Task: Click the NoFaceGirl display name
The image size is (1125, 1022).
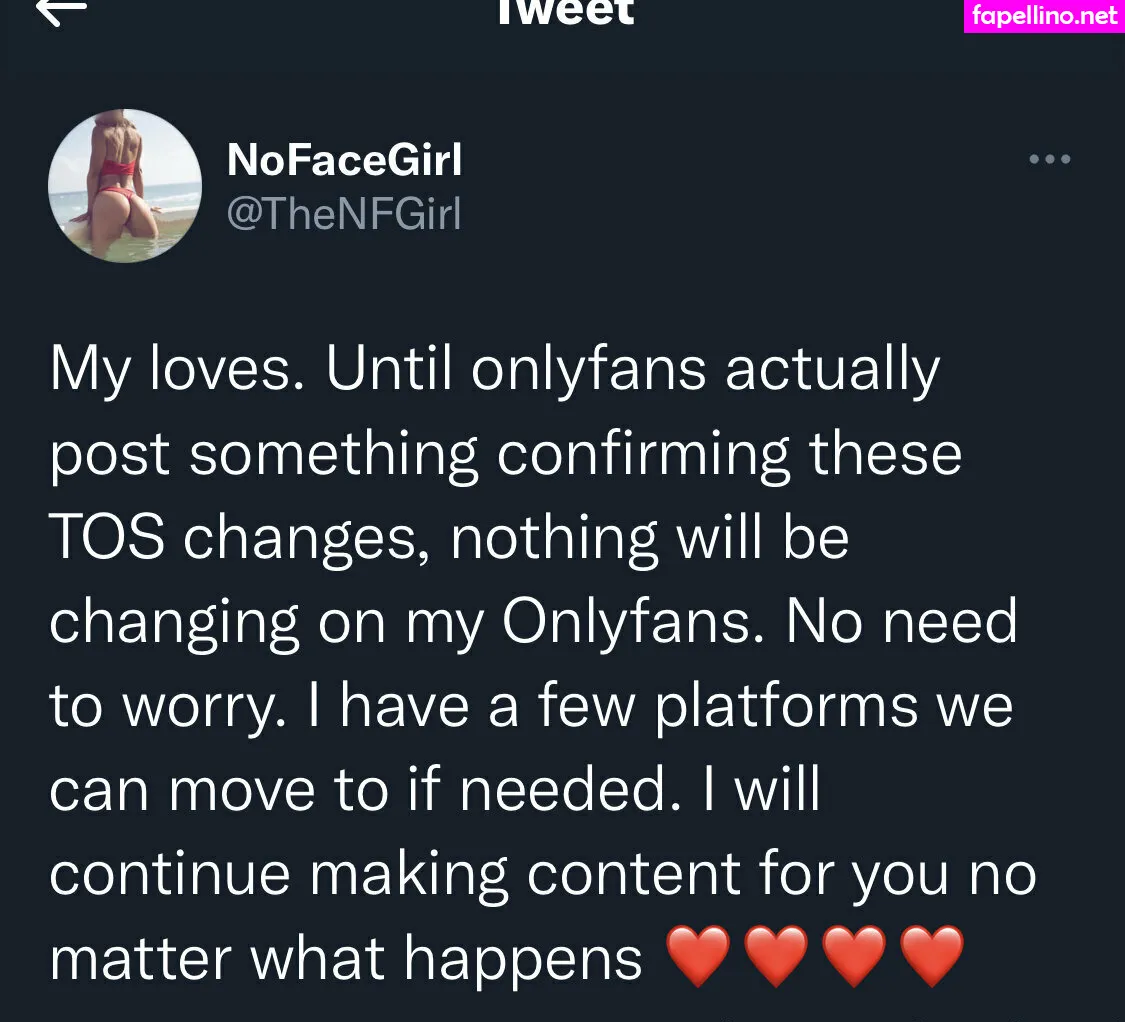Action: [x=344, y=159]
